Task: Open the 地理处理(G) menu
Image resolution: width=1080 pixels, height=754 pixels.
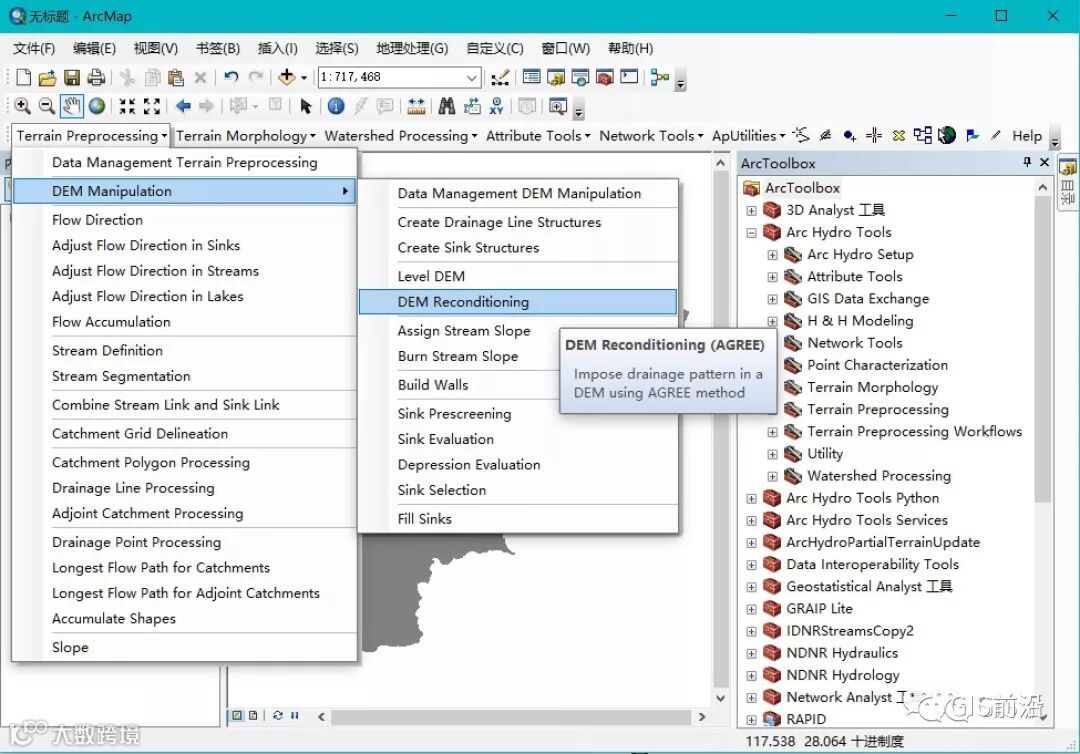Action: click(412, 48)
